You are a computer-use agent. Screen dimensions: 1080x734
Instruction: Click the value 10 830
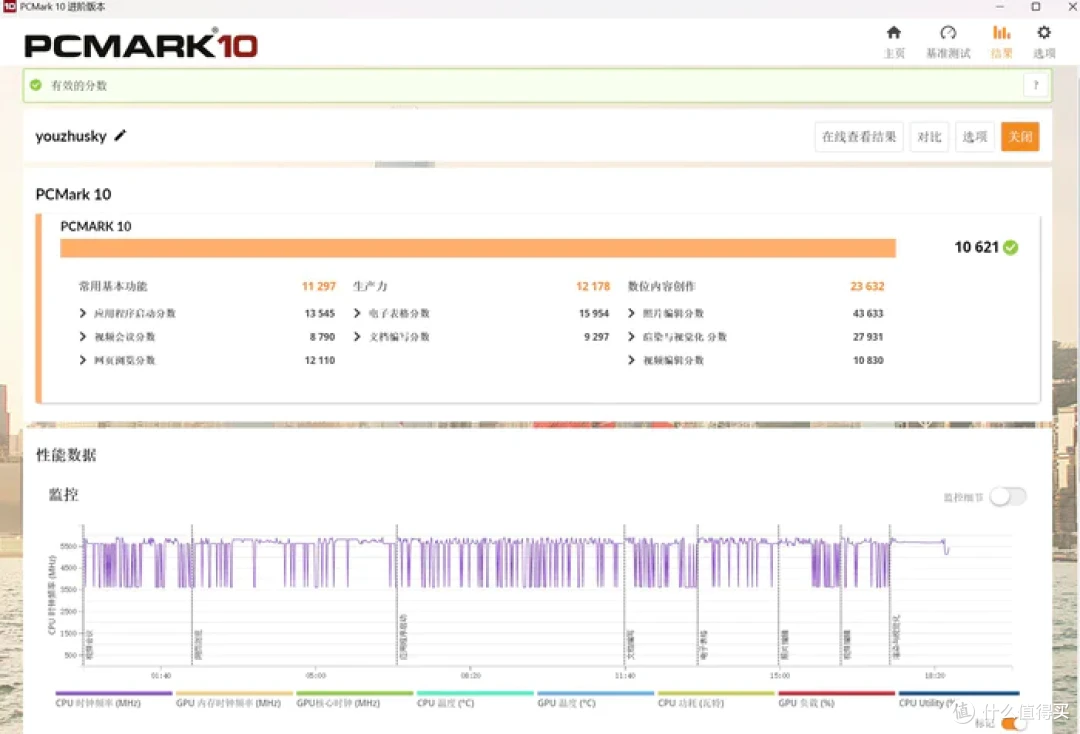pyautogui.click(x=868, y=360)
